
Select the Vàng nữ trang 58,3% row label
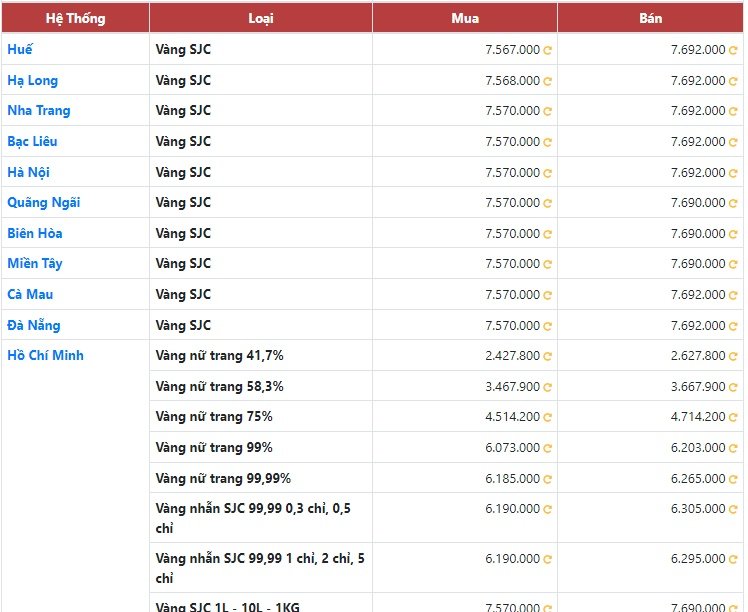[219, 386]
